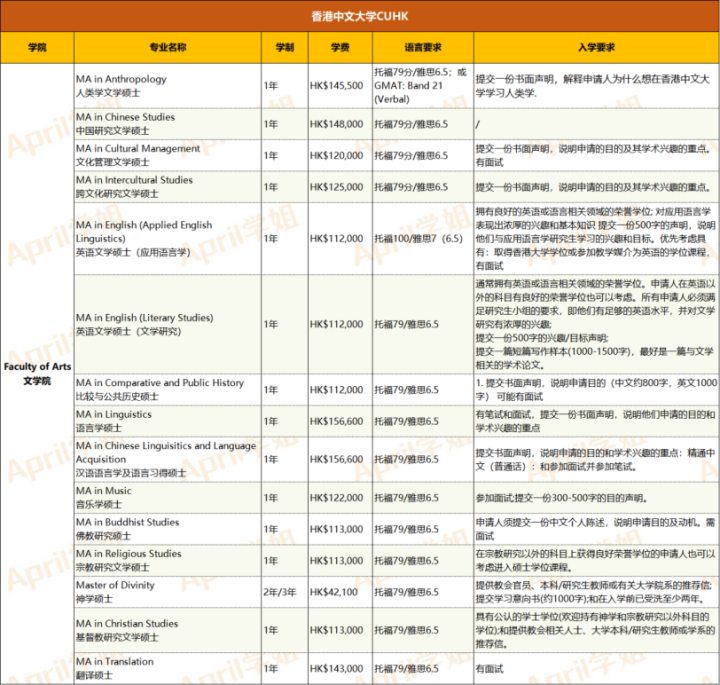
Task: Select the MA in Christian Studies cell
Action: pyautogui.click(x=168, y=630)
